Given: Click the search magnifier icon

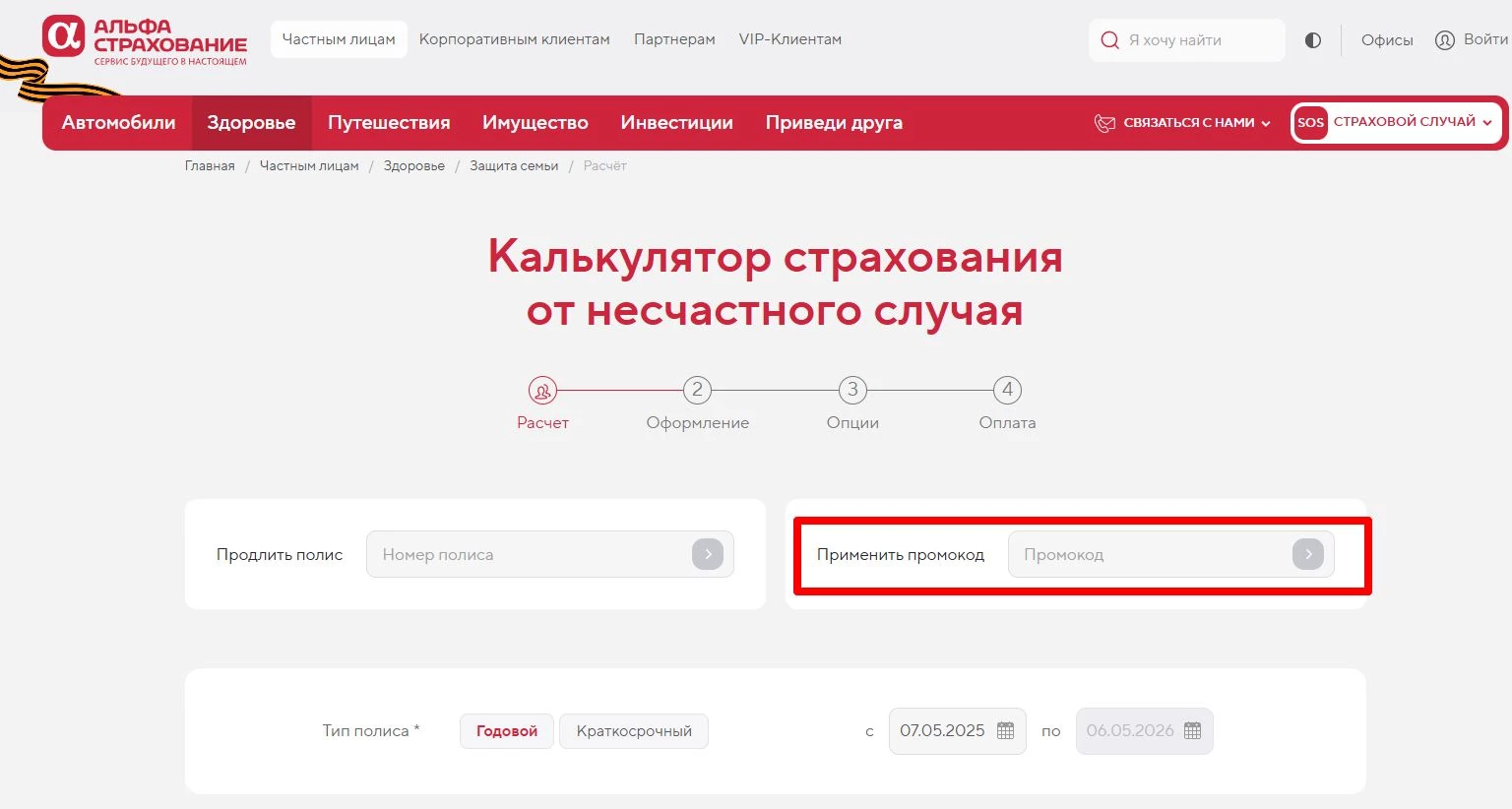Looking at the screenshot, I should pos(1109,39).
